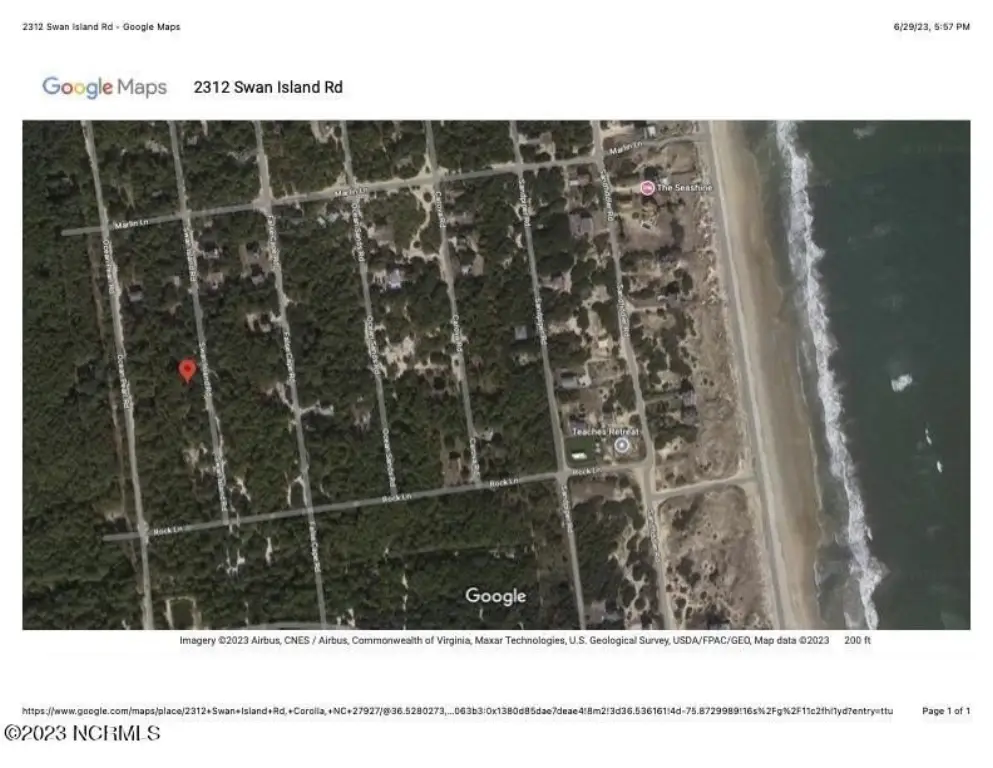Open The Seashine place label
Viewport: 993px width, 768px height.
[684, 187]
